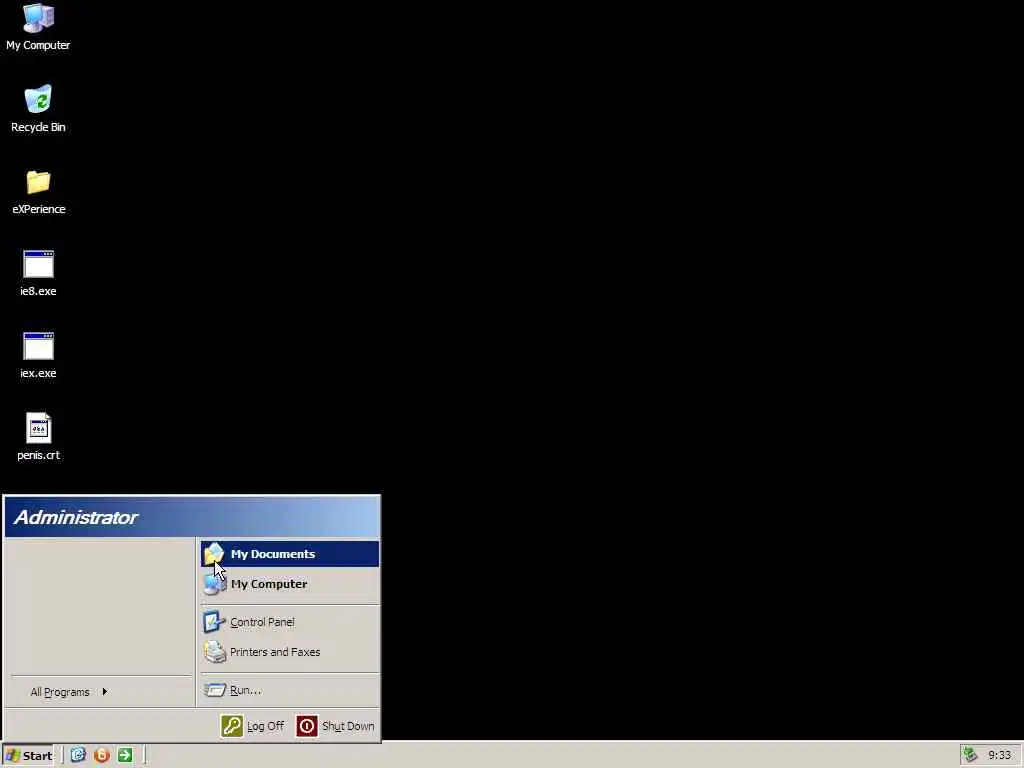Select the ie8.exe desktop file
Screen dimensions: 1024x768
click(38, 273)
